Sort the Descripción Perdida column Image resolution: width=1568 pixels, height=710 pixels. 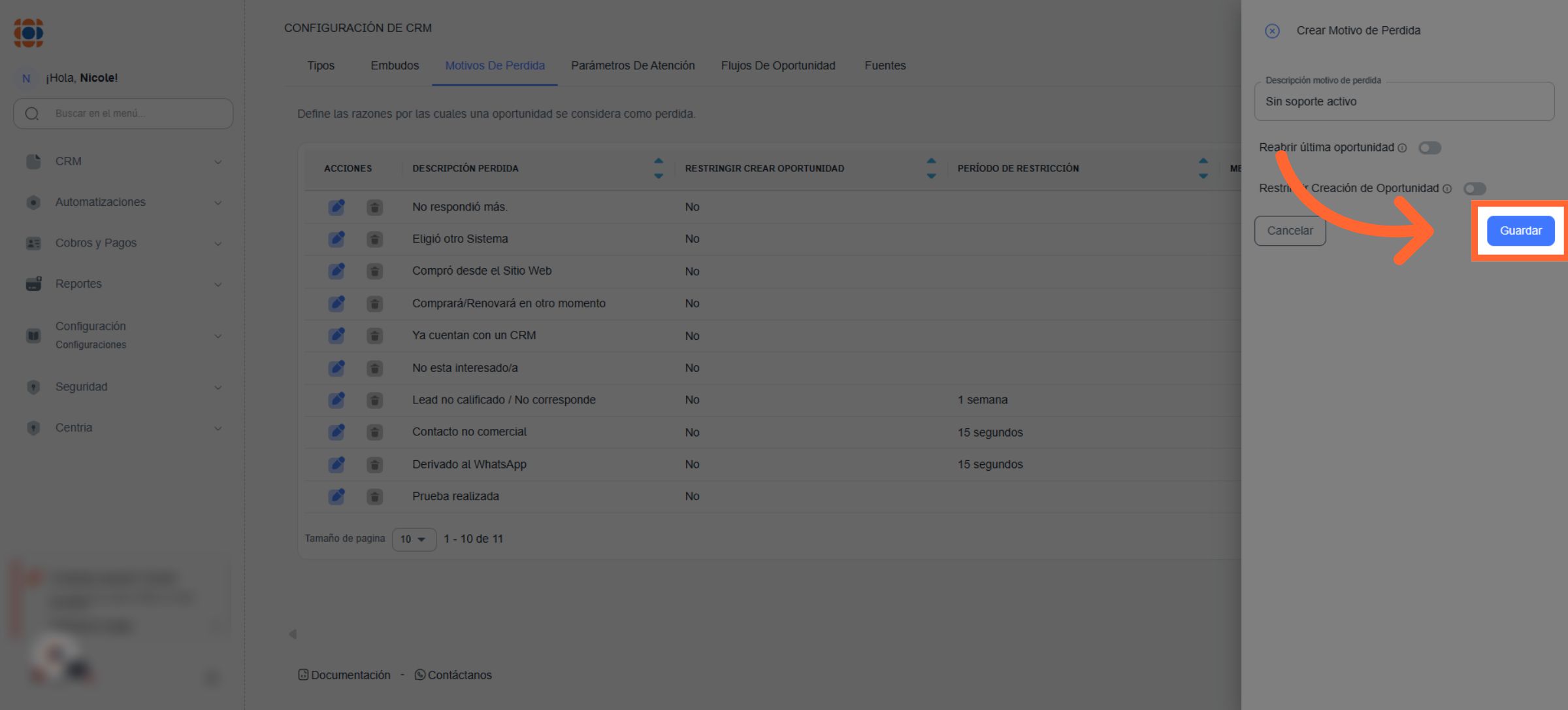658,168
